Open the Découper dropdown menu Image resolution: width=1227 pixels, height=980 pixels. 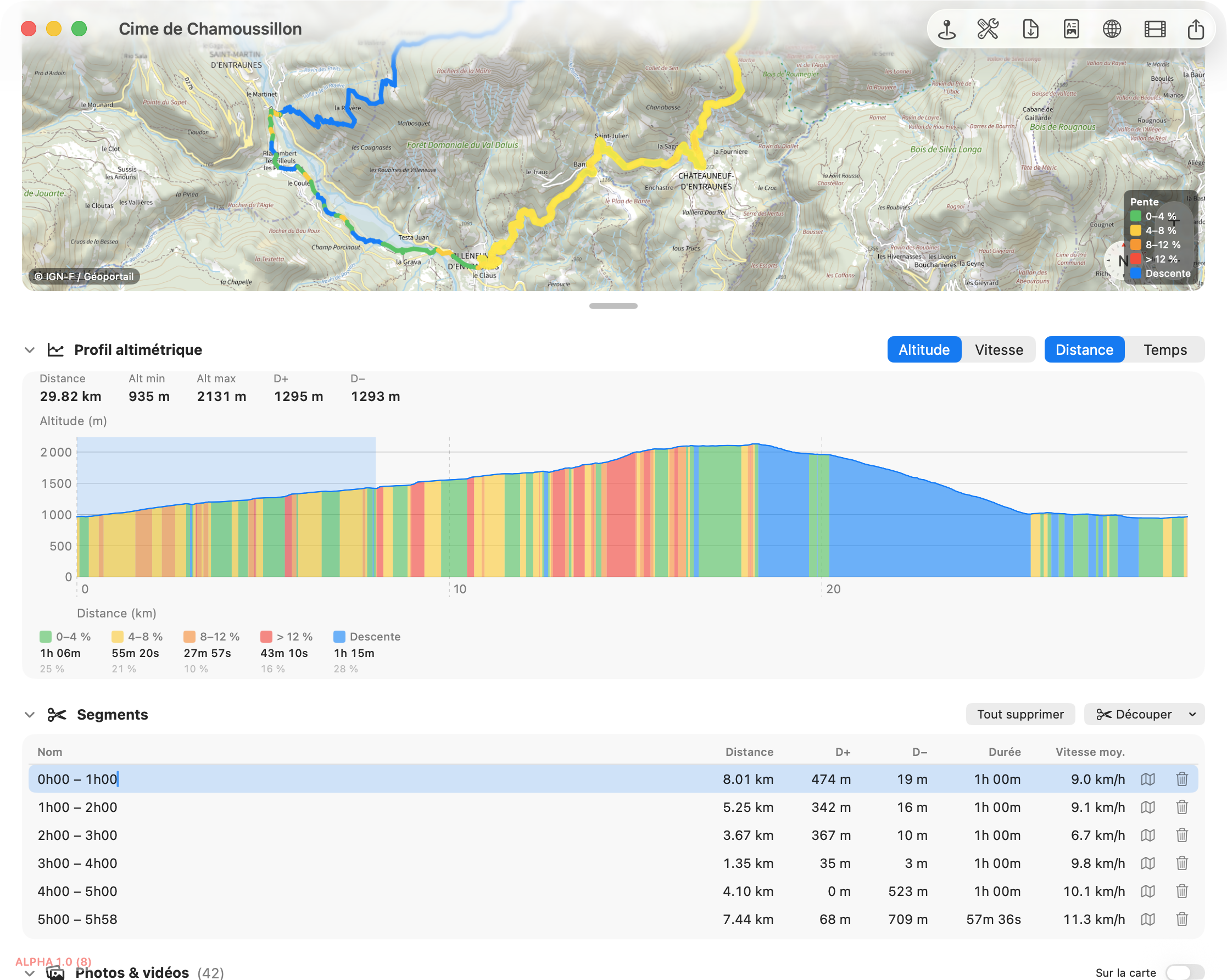click(x=1144, y=714)
